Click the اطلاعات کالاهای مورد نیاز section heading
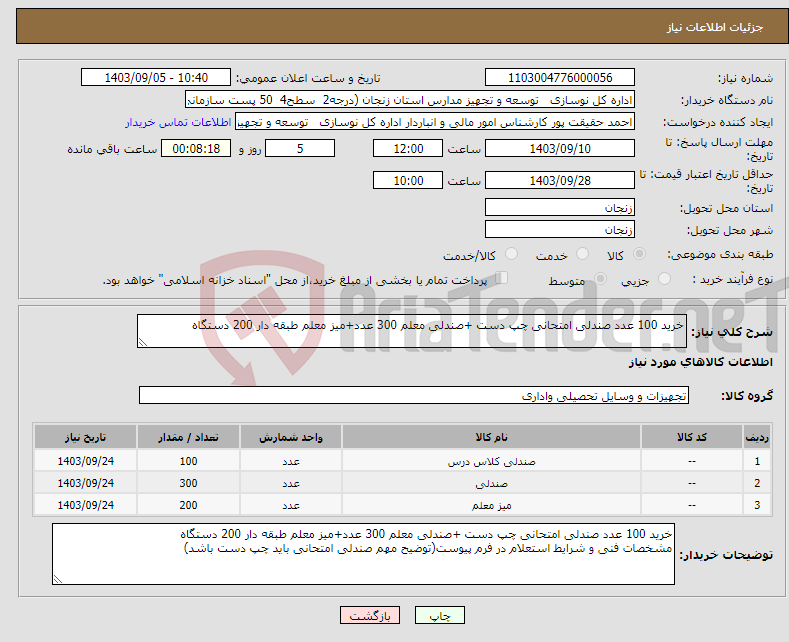Viewport: 789px width, 642px height. (x=700, y=362)
